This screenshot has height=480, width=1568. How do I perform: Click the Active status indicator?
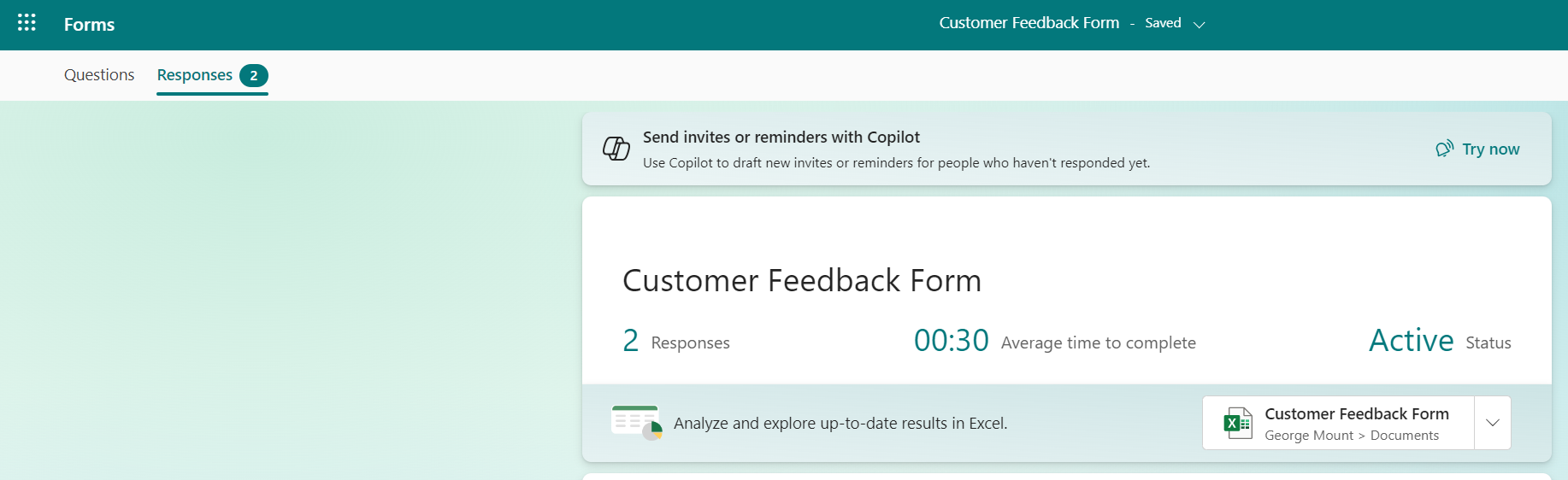1411,341
